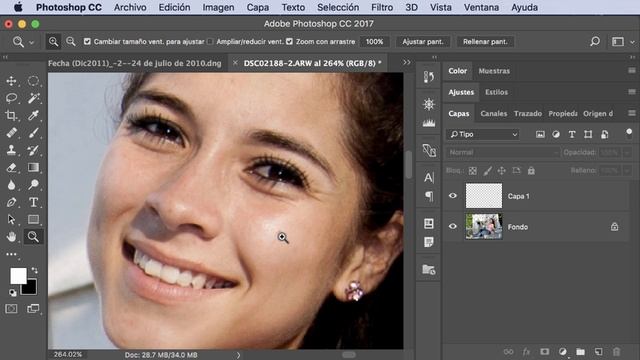Open the Opacidad value dropdown
The image size is (640, 360).
pos(627,153)
